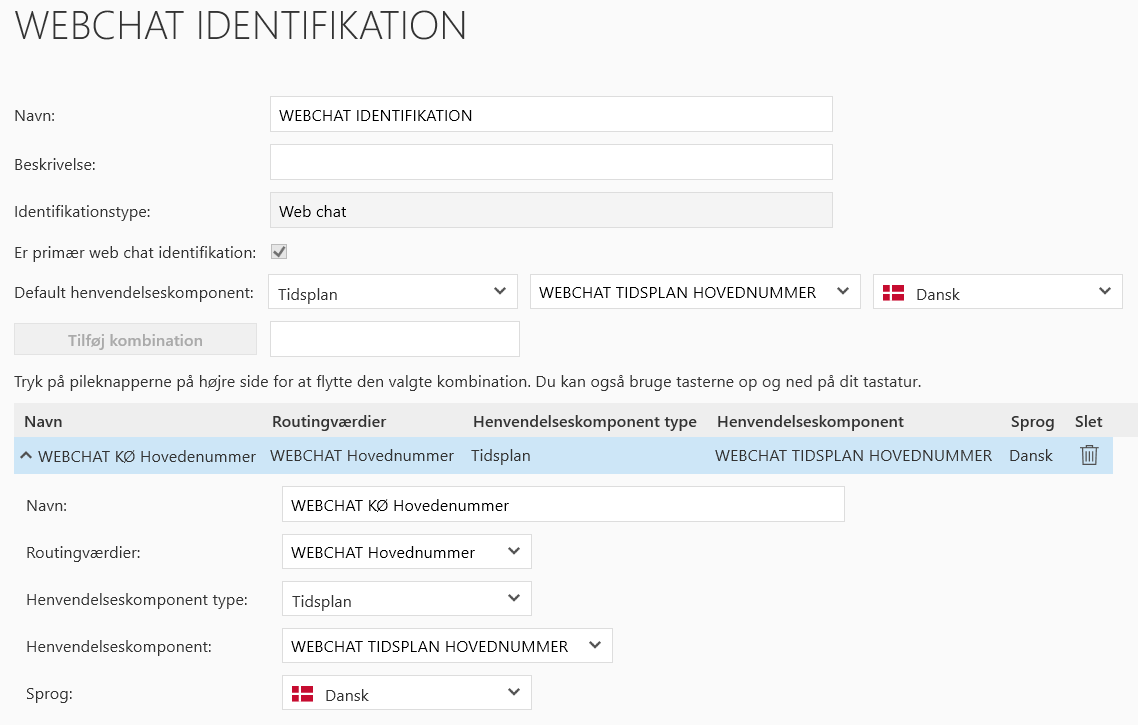
Task: Click the Tilføj kombination button
Action: pos(135,340)
